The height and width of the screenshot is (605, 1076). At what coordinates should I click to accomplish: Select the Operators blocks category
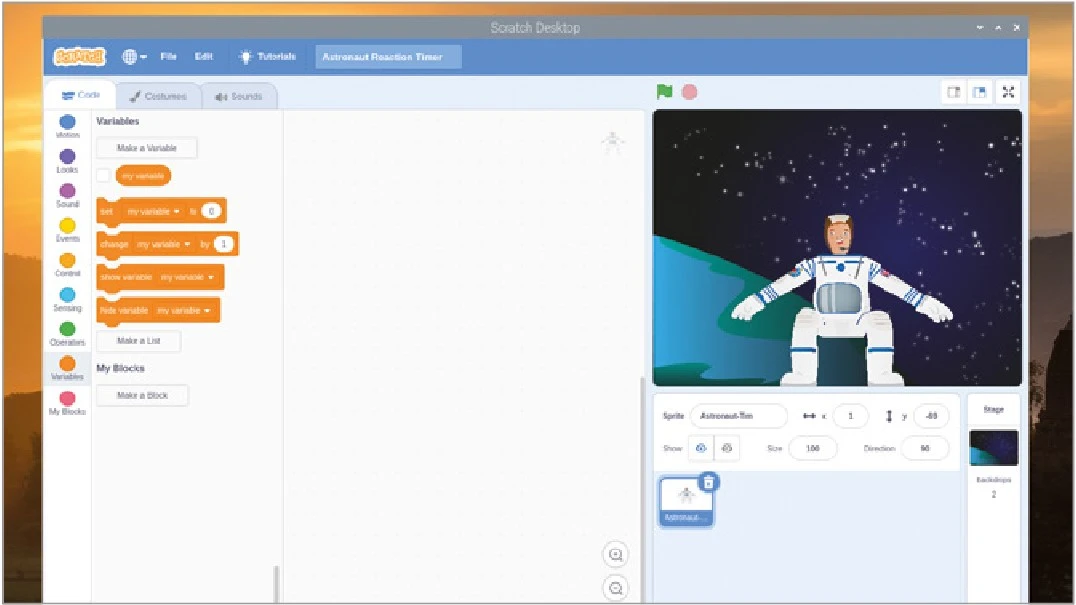coord(67,330)
